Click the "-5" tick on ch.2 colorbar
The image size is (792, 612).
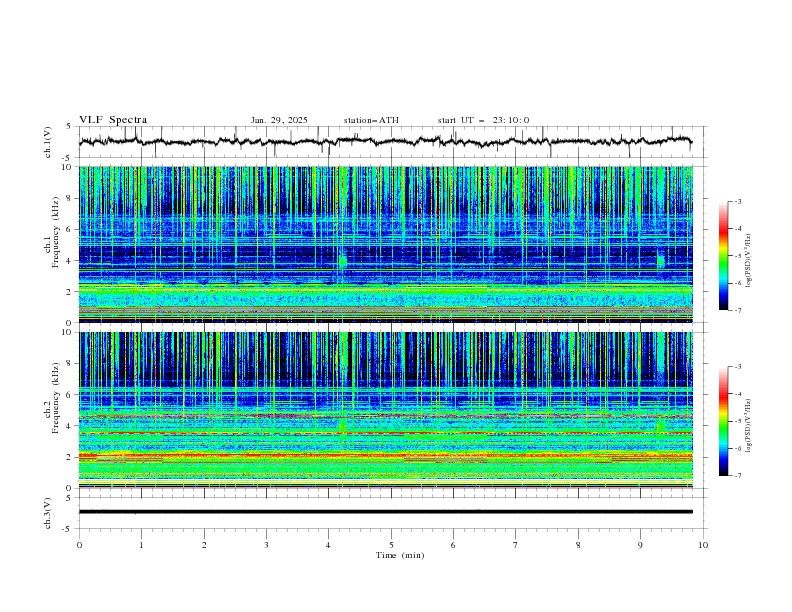coord(738,421)
